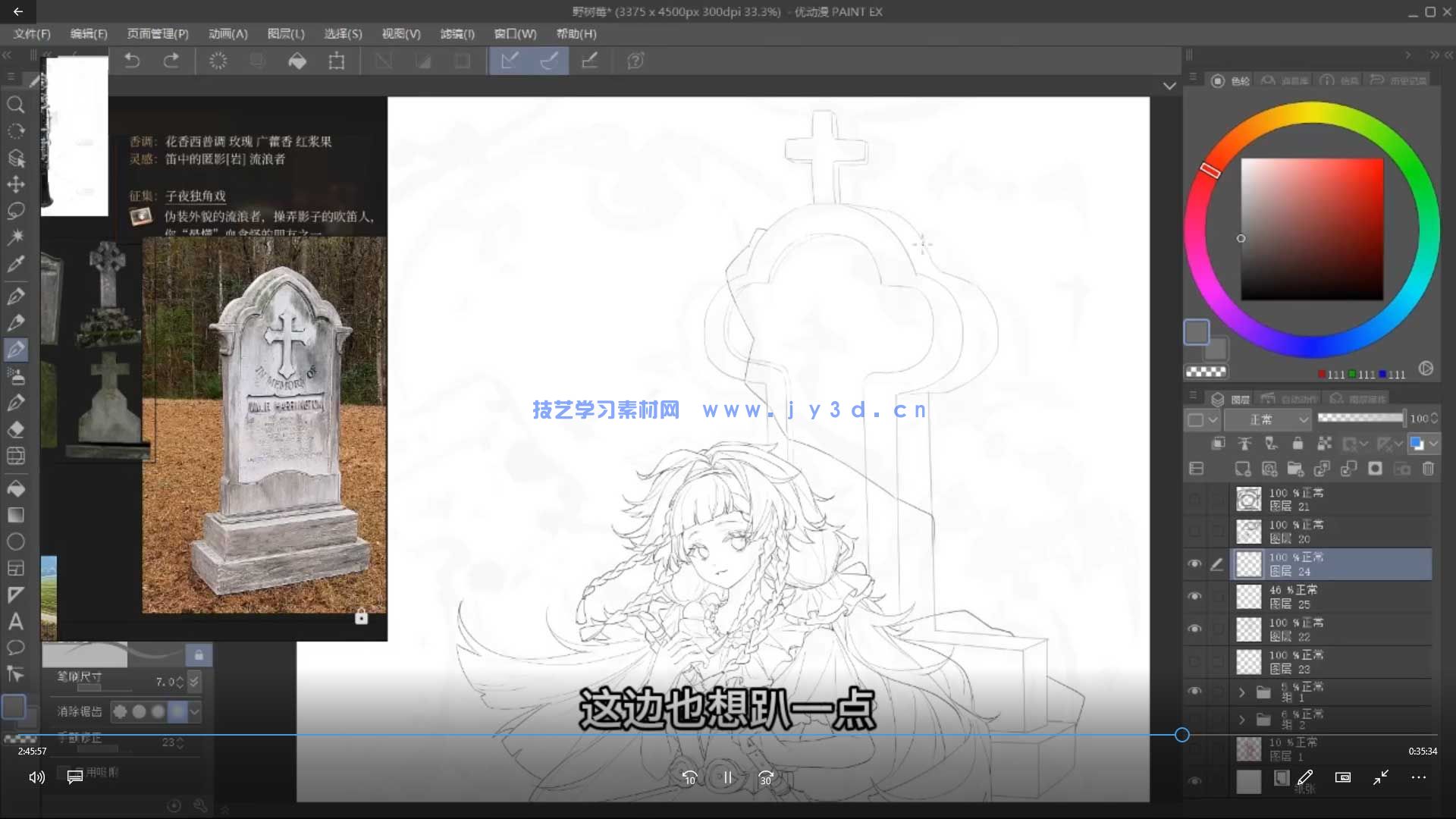Hide layer 24 with eye icon

[1194, 564]
